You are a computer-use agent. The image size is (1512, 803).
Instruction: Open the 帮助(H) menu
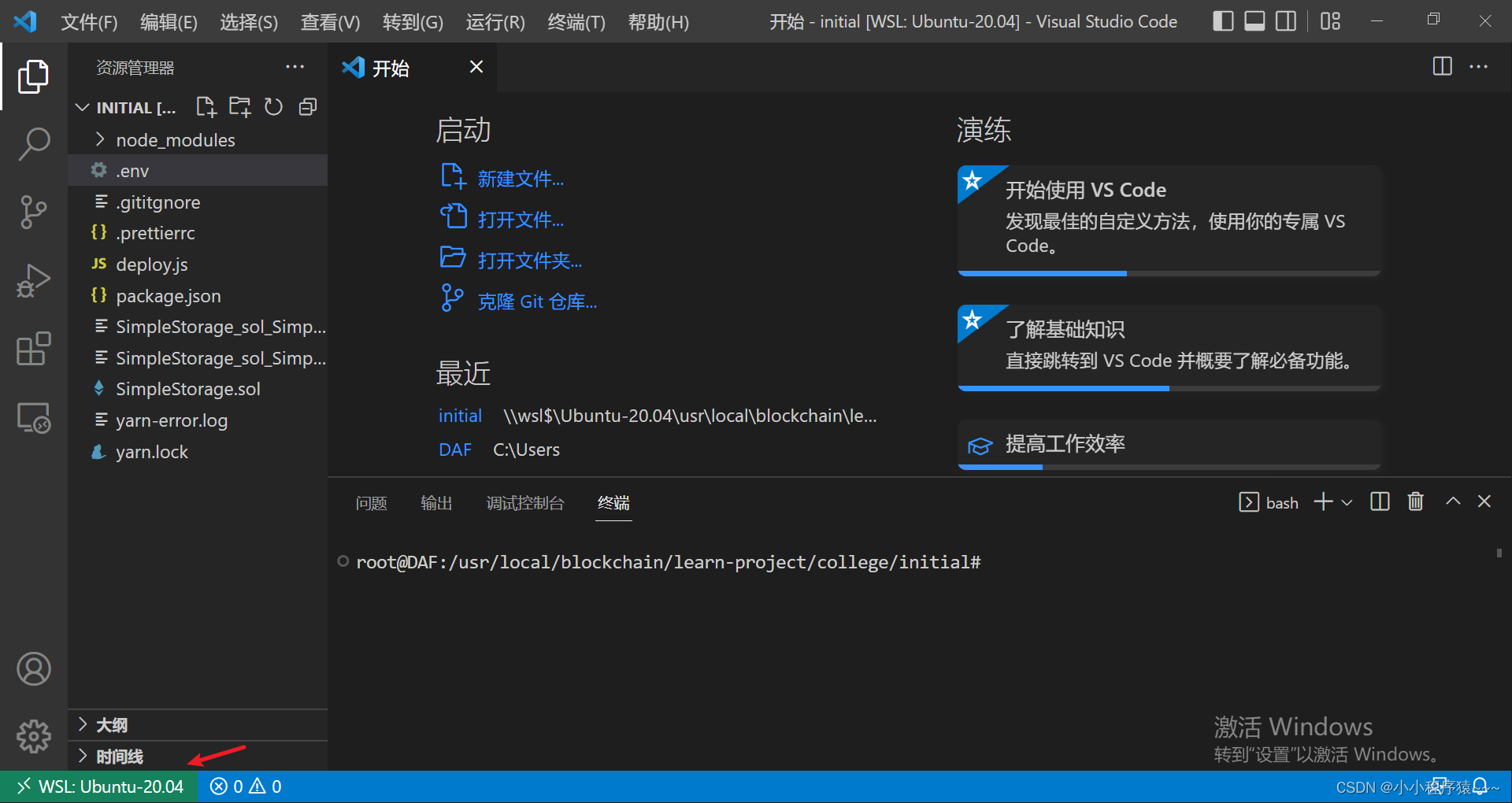(658, 22)
